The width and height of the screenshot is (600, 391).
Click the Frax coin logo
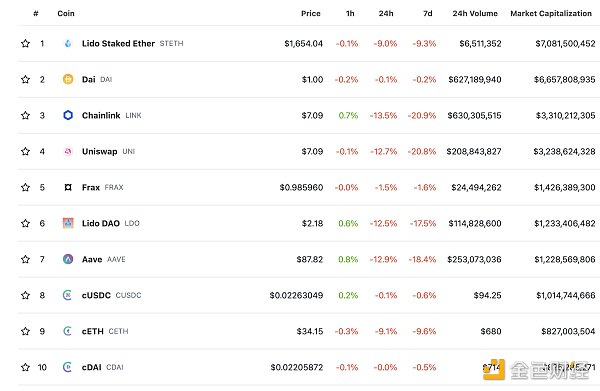[x=68, y=187]
